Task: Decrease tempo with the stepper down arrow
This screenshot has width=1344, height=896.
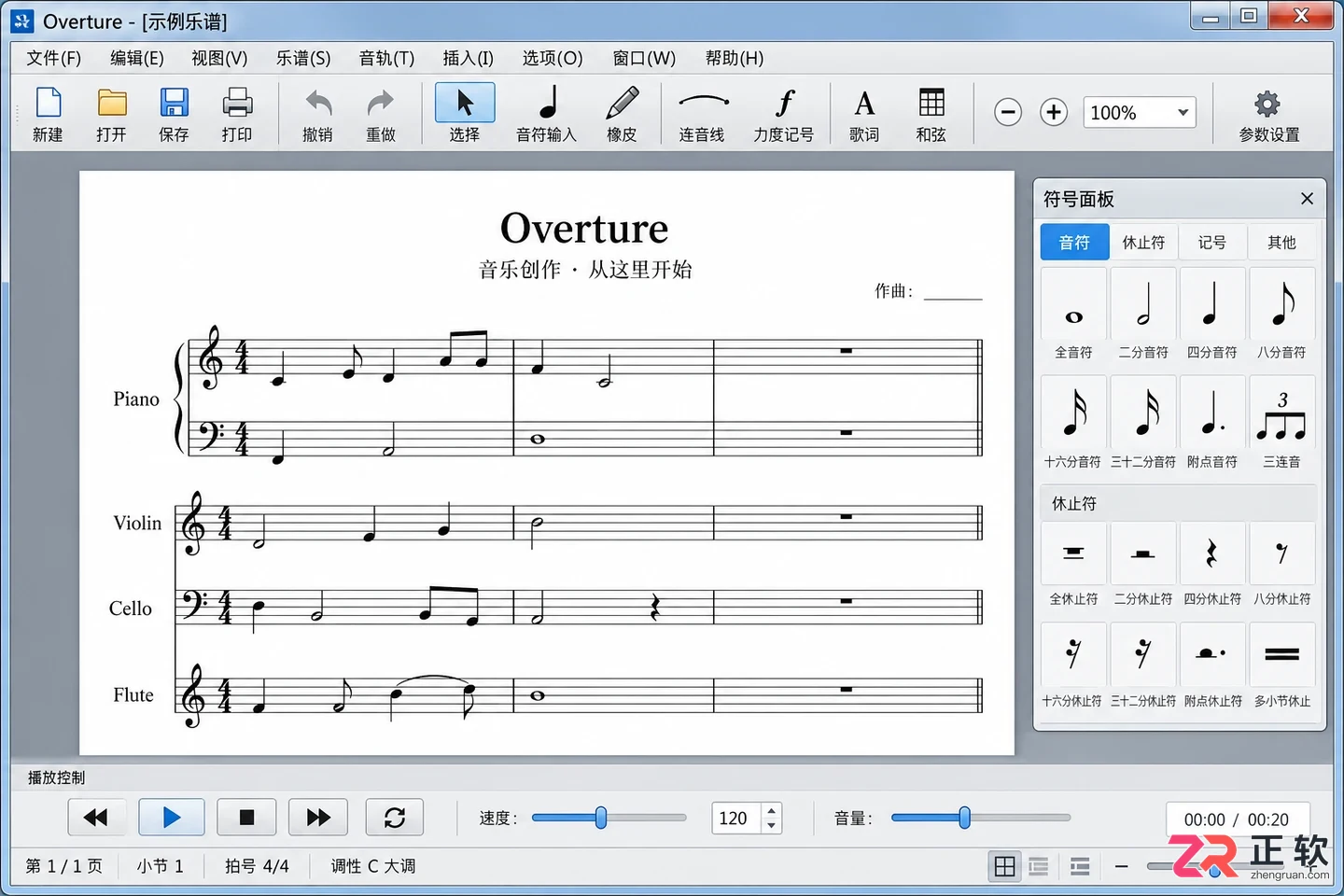Action: 771,825
